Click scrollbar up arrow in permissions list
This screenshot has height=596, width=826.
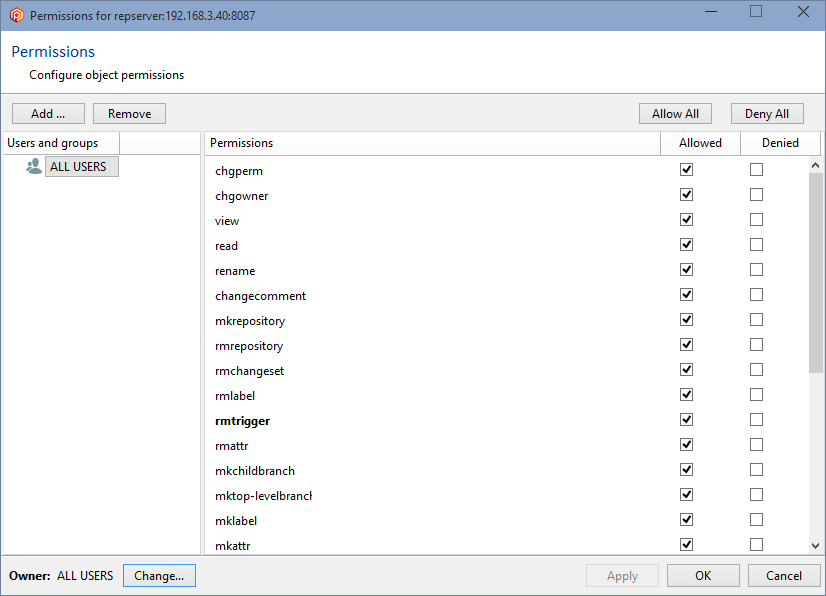coord(815,165)
